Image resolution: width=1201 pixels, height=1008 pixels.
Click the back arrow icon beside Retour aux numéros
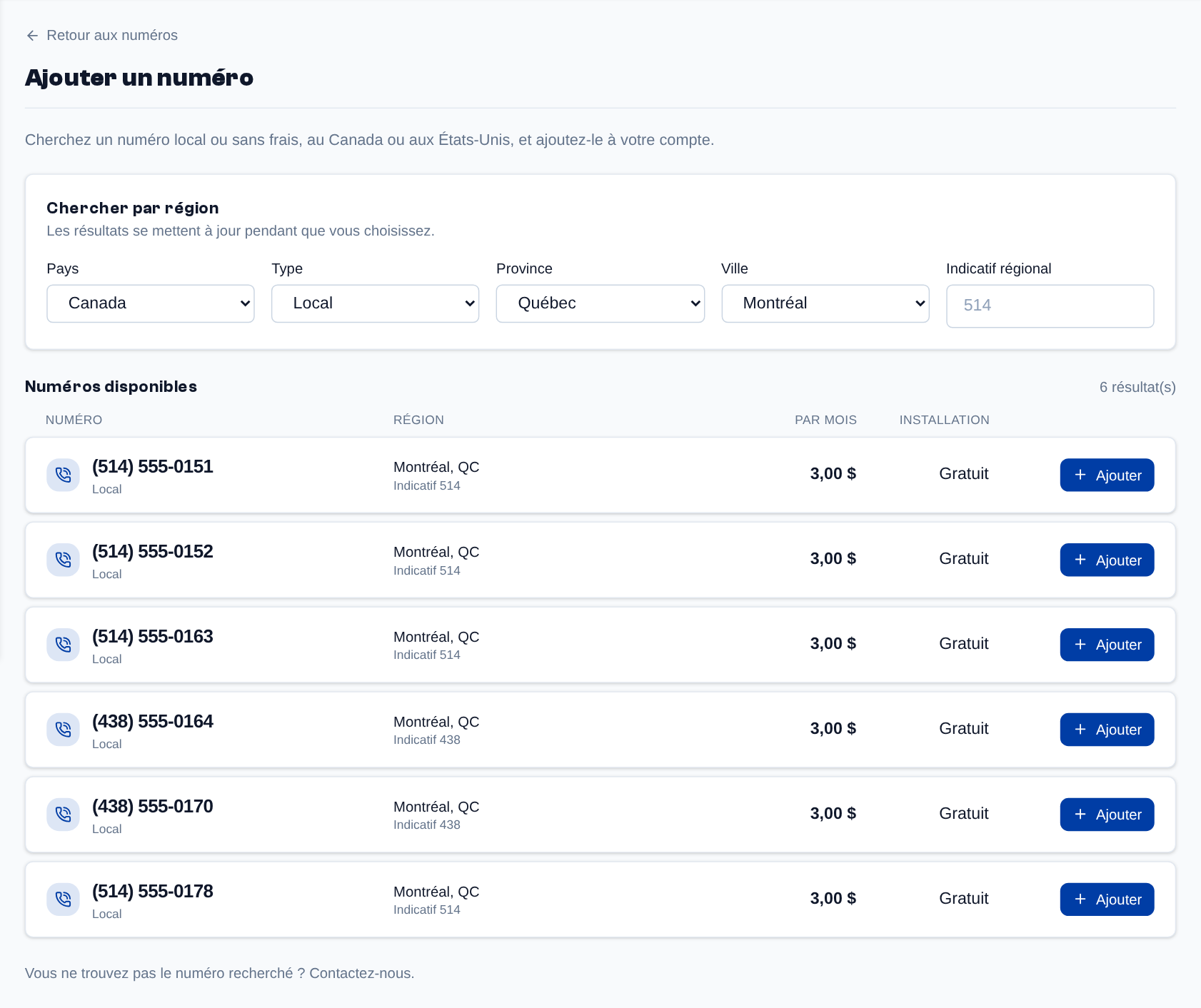[x=32, y=36]
